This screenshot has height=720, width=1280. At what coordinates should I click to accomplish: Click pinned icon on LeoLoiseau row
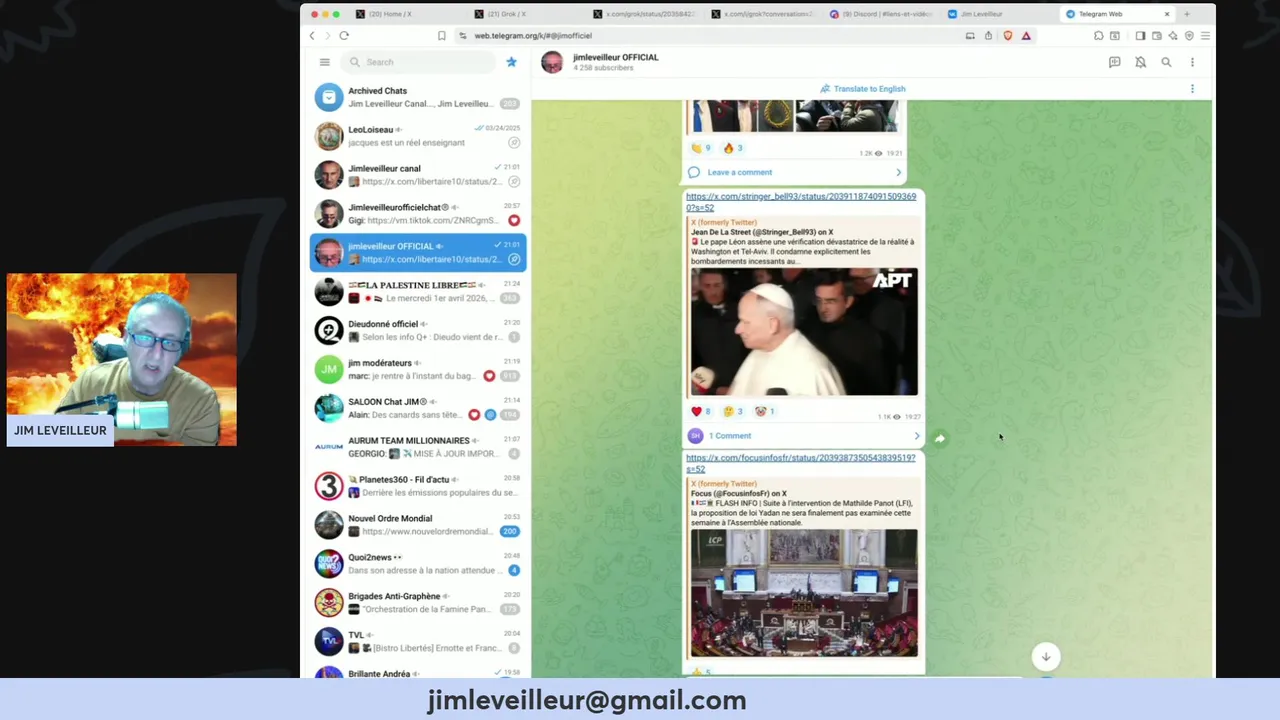point(514,143)
